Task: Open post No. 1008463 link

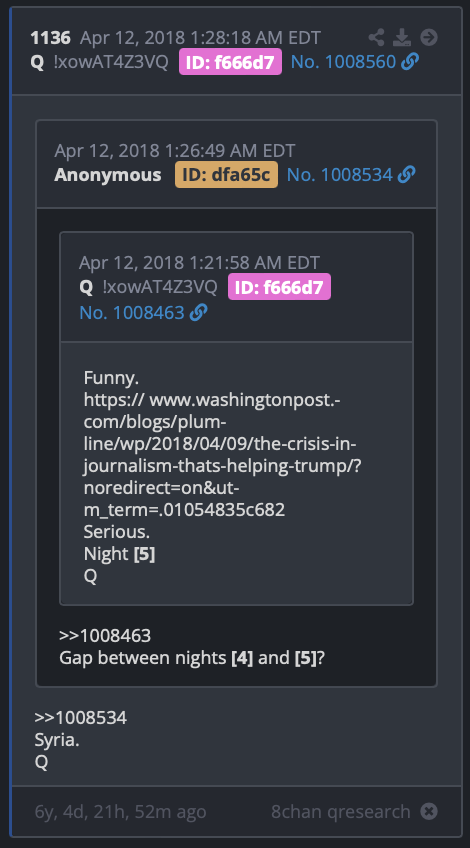Action: click(x=132, y=313)
